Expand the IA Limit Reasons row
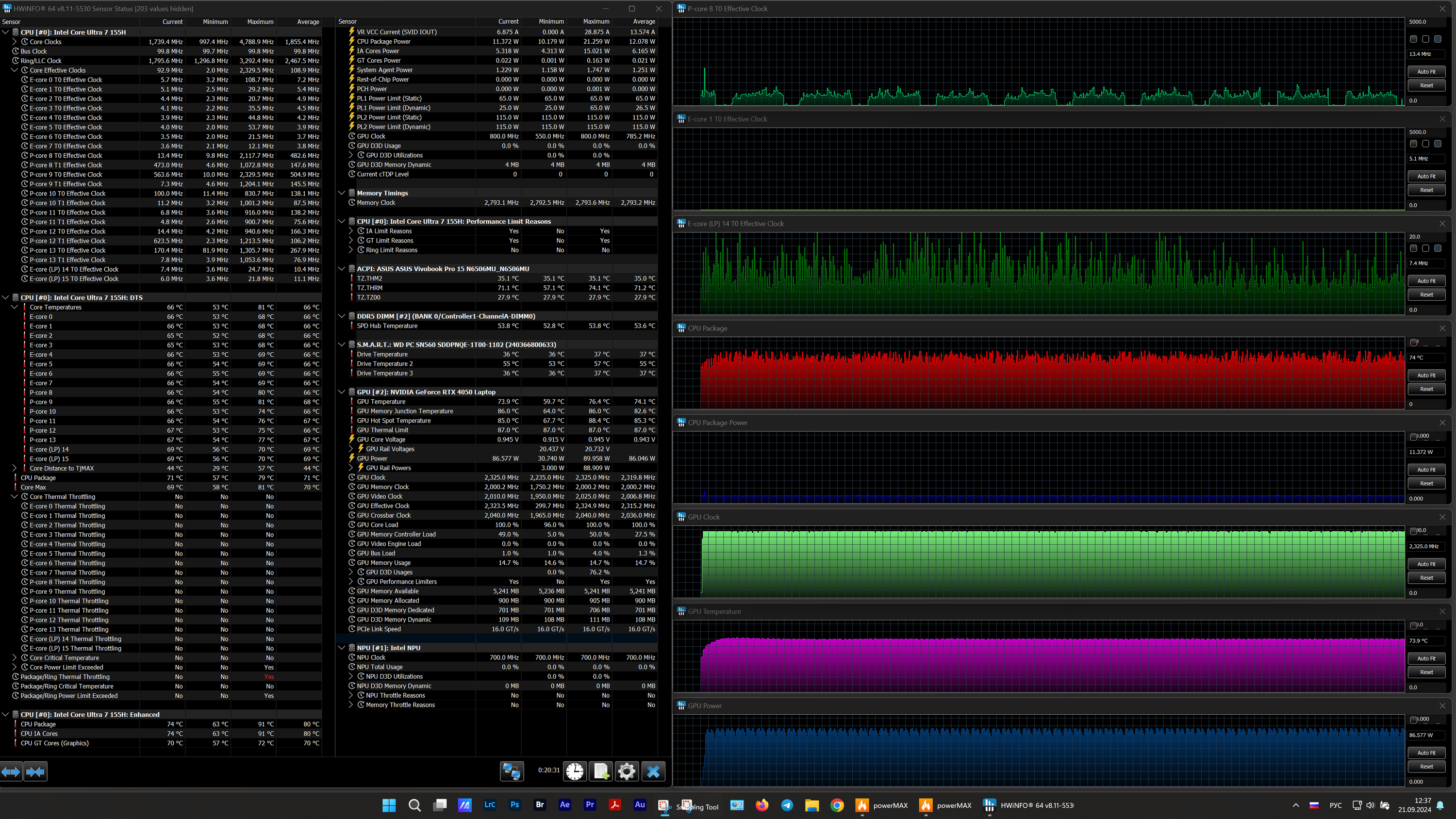 [351, 231]
